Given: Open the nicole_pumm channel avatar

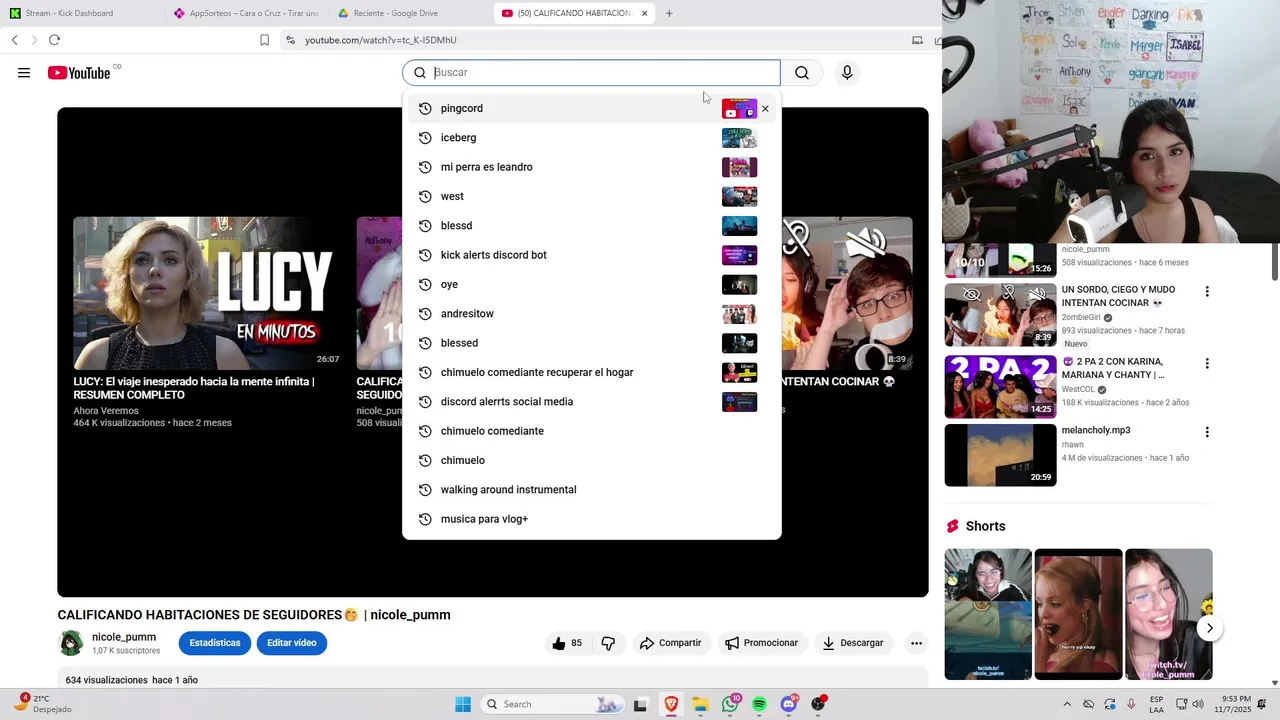Looking at the screenshot, I should point(71,643).
